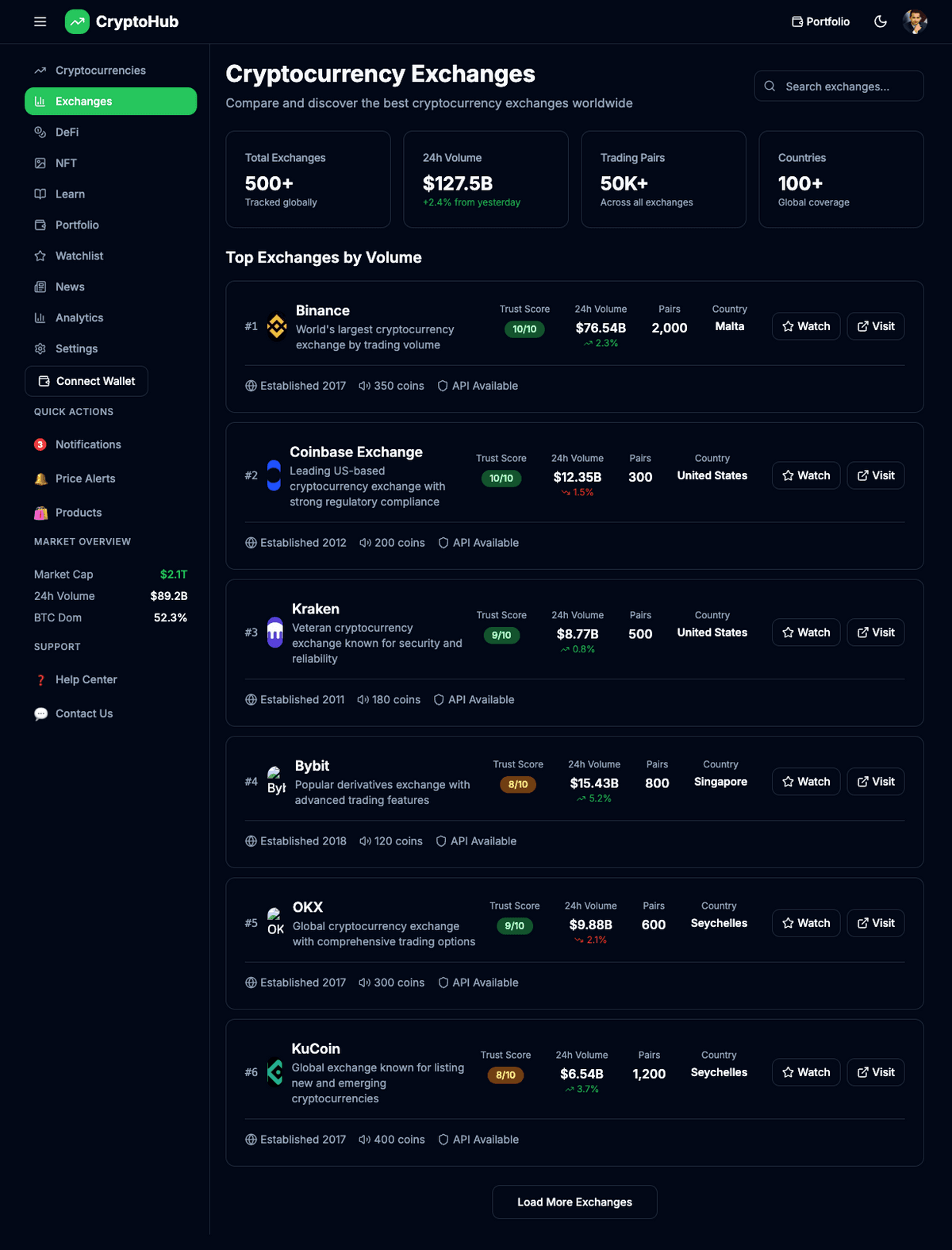Select Exchanges sidebar item

tap(110, 102)
